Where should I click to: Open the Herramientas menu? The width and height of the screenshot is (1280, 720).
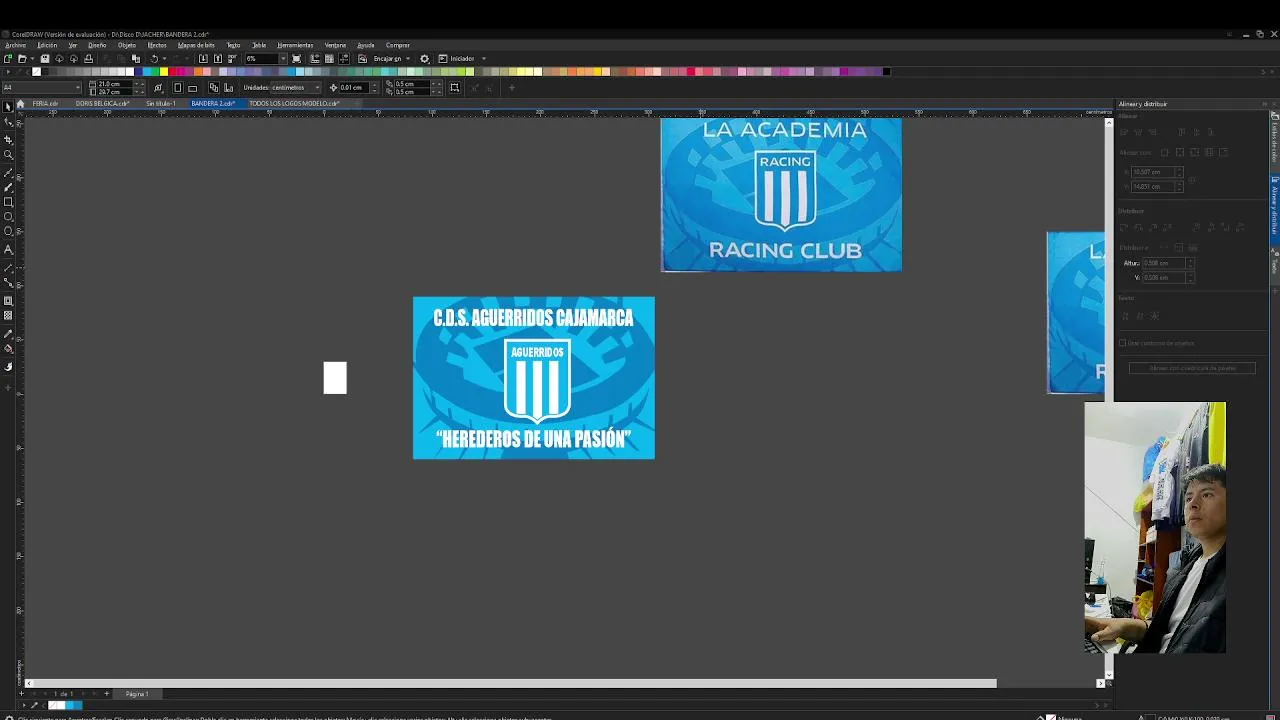coord(295,45)
